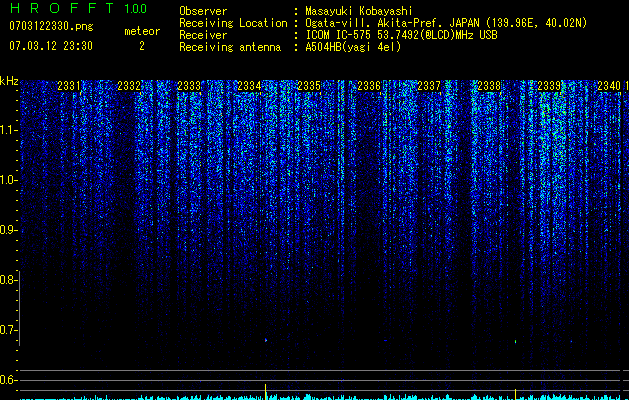Click the kHz axis unit label
629x400 pixels.
point(9,81)
